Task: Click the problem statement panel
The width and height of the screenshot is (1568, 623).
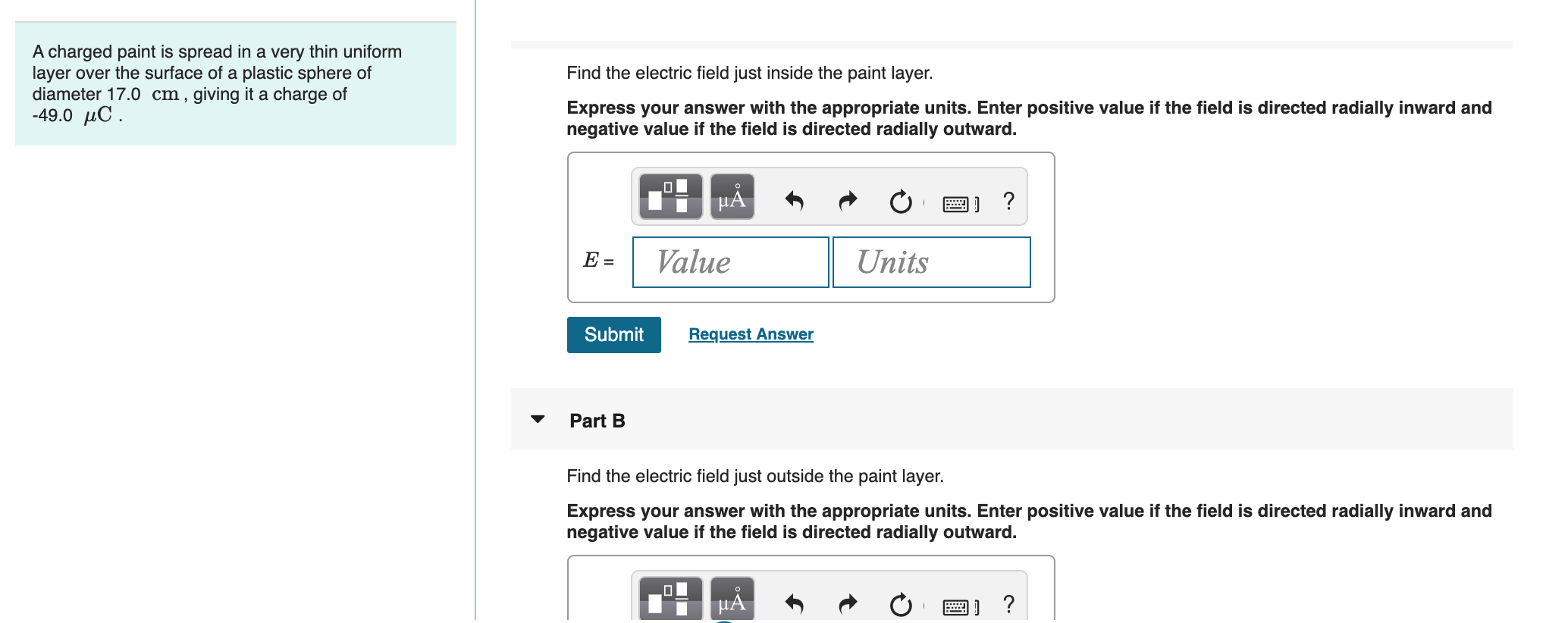Action: pyautogui.click(x=235, y=84)
